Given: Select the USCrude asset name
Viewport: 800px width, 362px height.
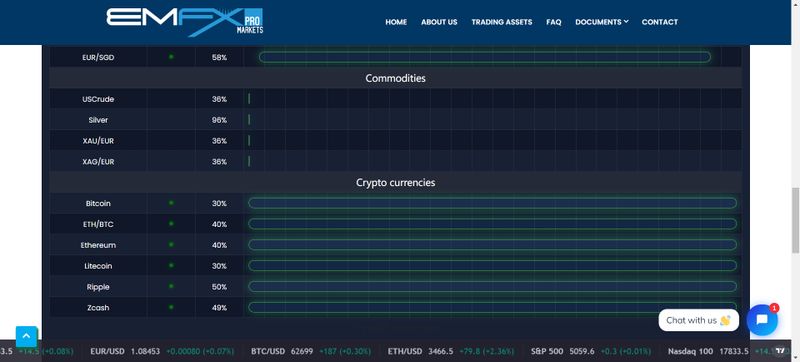Looking at the screenshot, I should click(x=98, y=99).
